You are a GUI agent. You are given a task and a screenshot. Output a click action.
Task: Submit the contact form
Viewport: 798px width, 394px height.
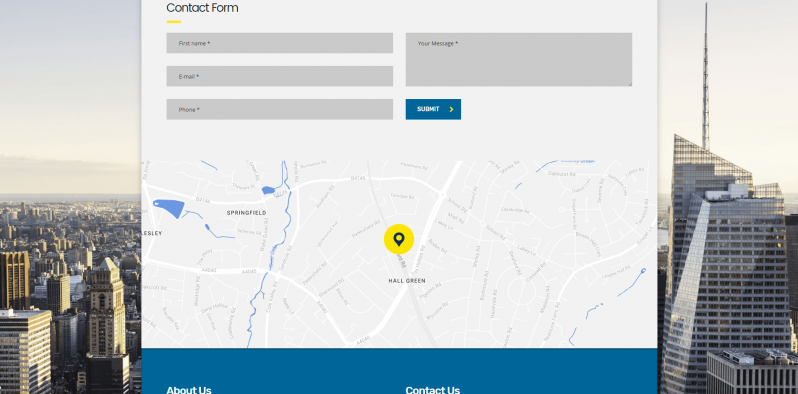point(433,109)
